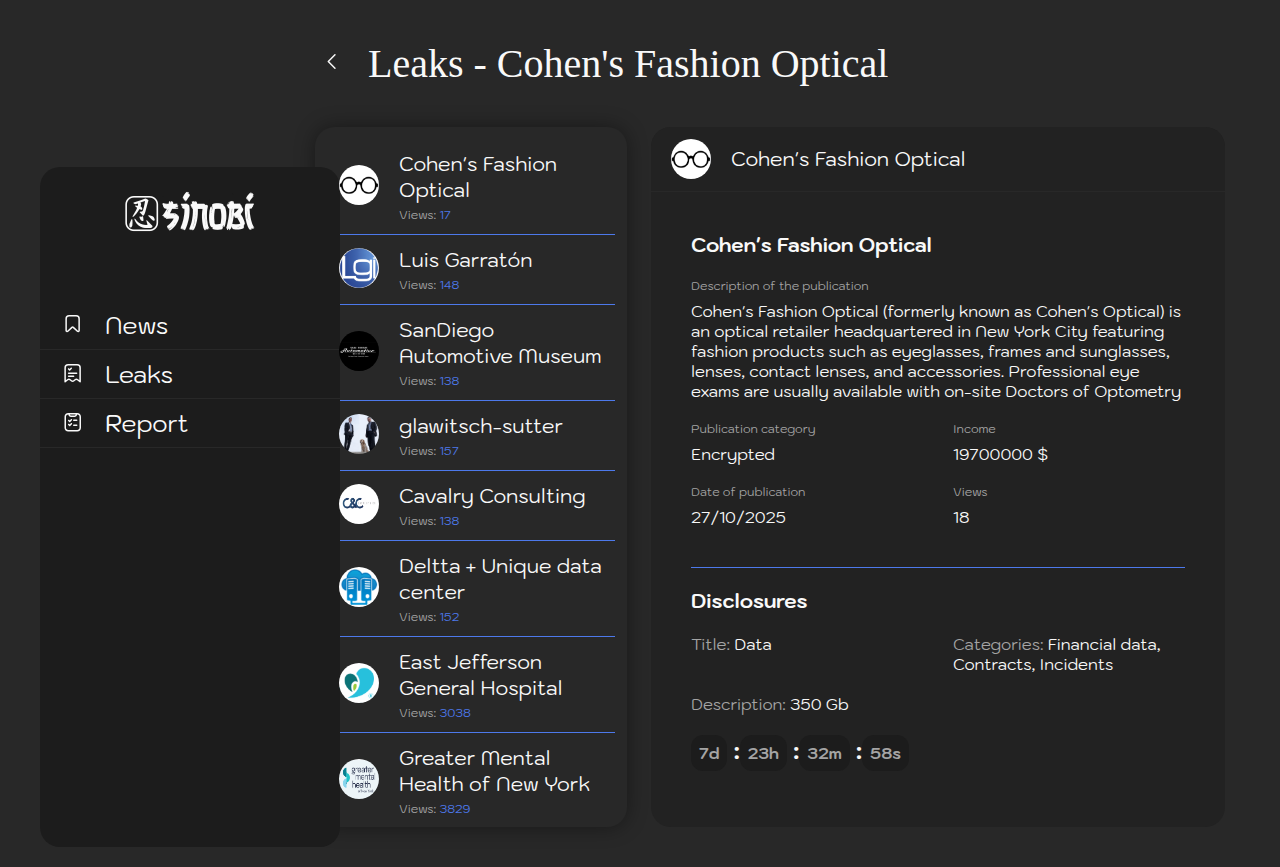
Task: Click the East Jefferson General Hospital logo
Action: tap(359, 683)
